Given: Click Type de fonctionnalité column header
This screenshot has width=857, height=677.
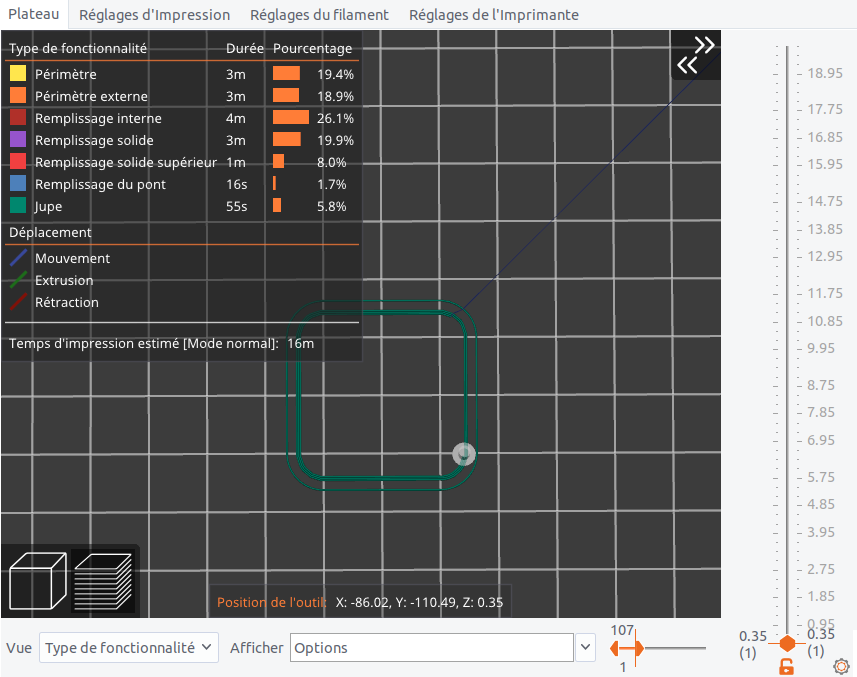Looking at the screenshot, I should coord(78,48).
